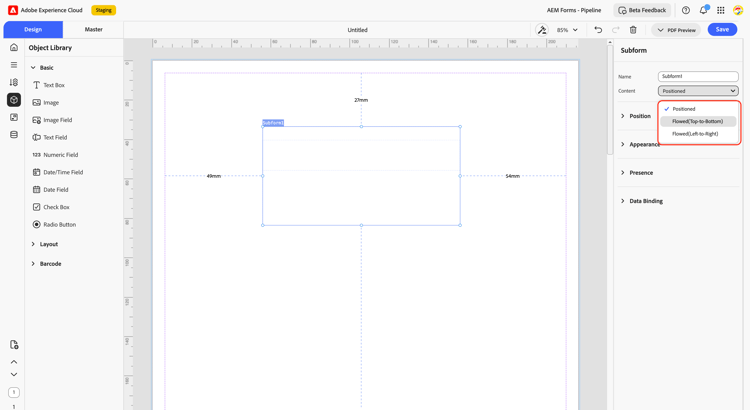This screenshot has width=750, height=410.
Task: Click the Untitled document title
Action: point(357,30)
